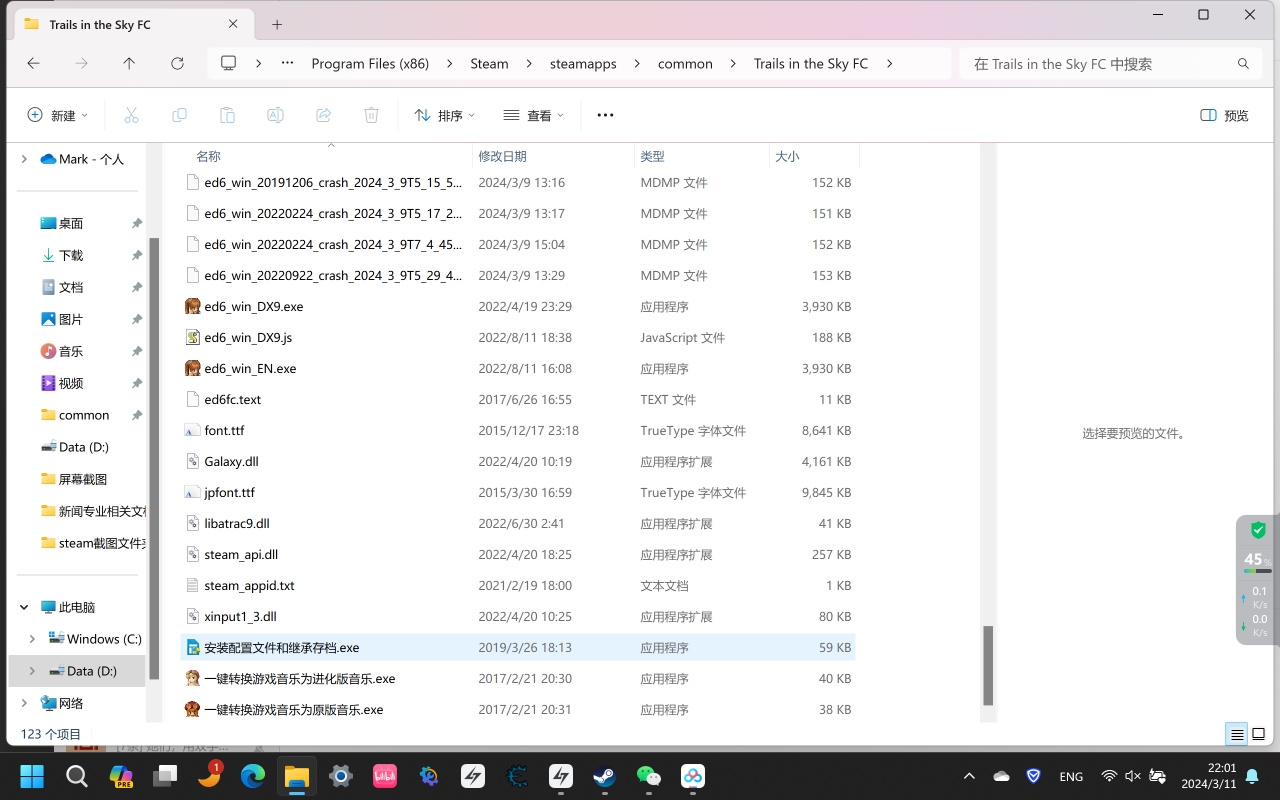The width and height of the screenshot is (1280, 800).
Task: Click the Paste clipboard icon in toolbar
Action: (x=227, y=115)
